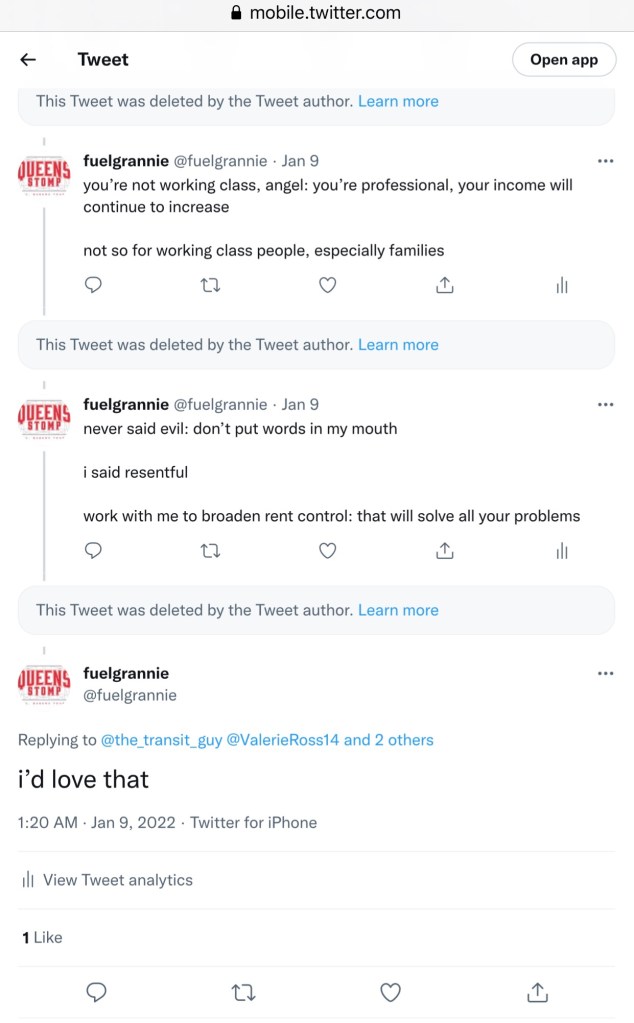
Task: Like the "never said evil" tweet
Action: (x=327, y=551)
